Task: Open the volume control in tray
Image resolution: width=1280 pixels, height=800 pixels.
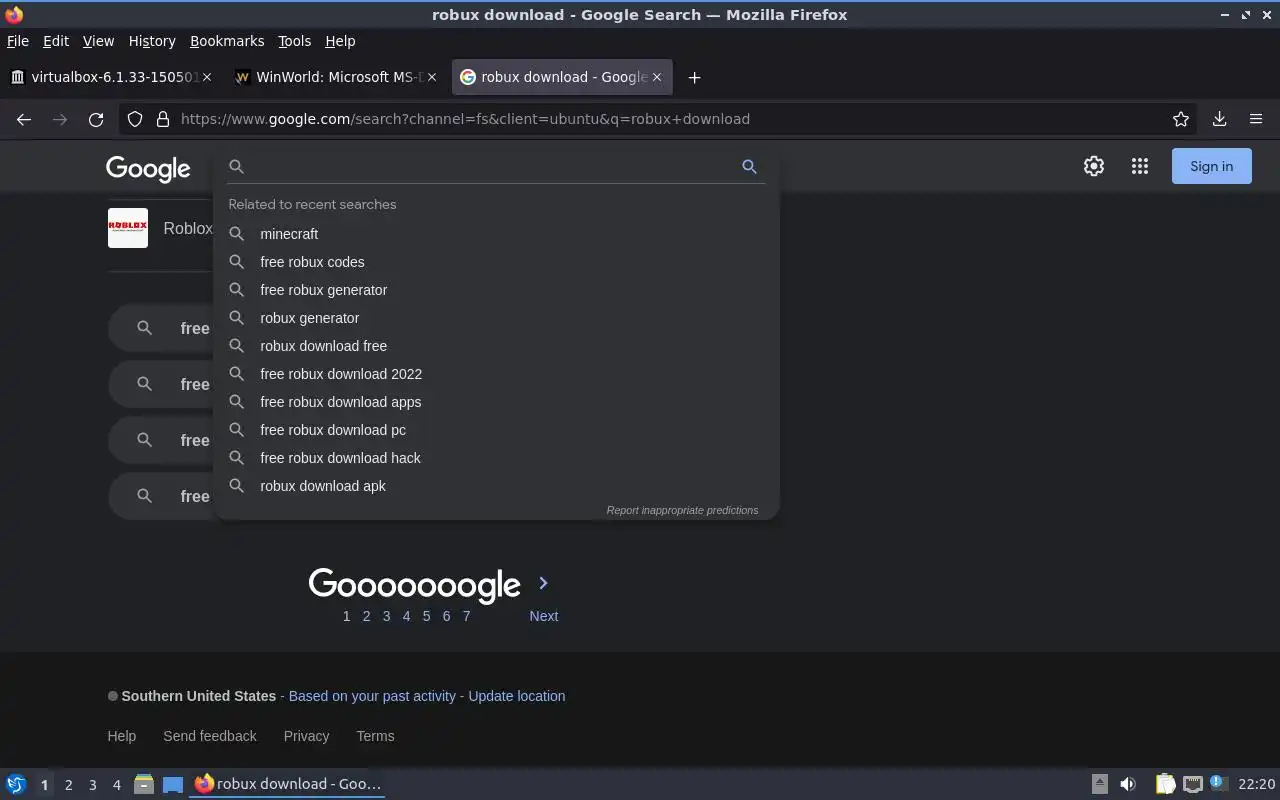Action: 1128,784
